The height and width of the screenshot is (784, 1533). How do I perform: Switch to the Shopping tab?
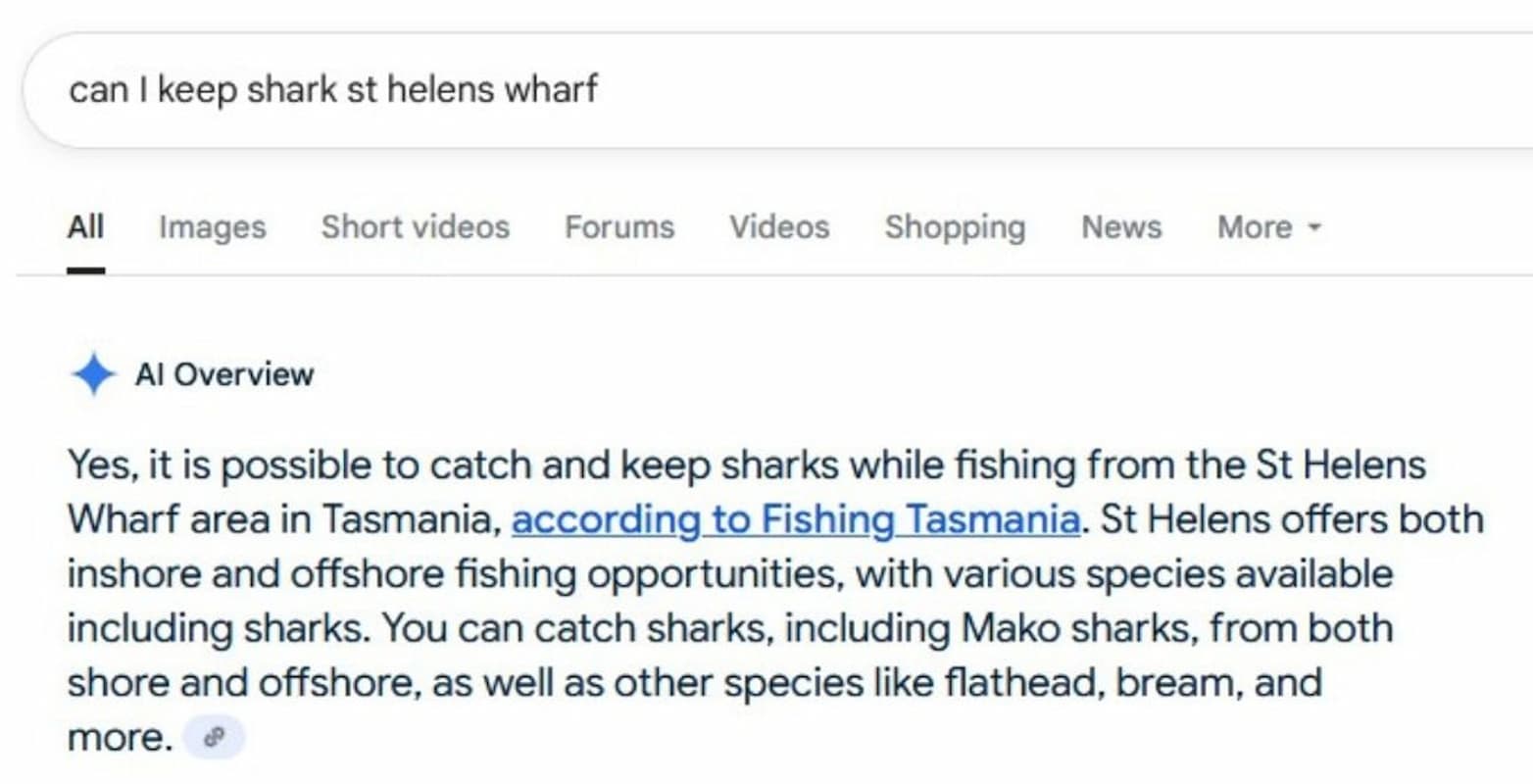click(x=955, y=227)
